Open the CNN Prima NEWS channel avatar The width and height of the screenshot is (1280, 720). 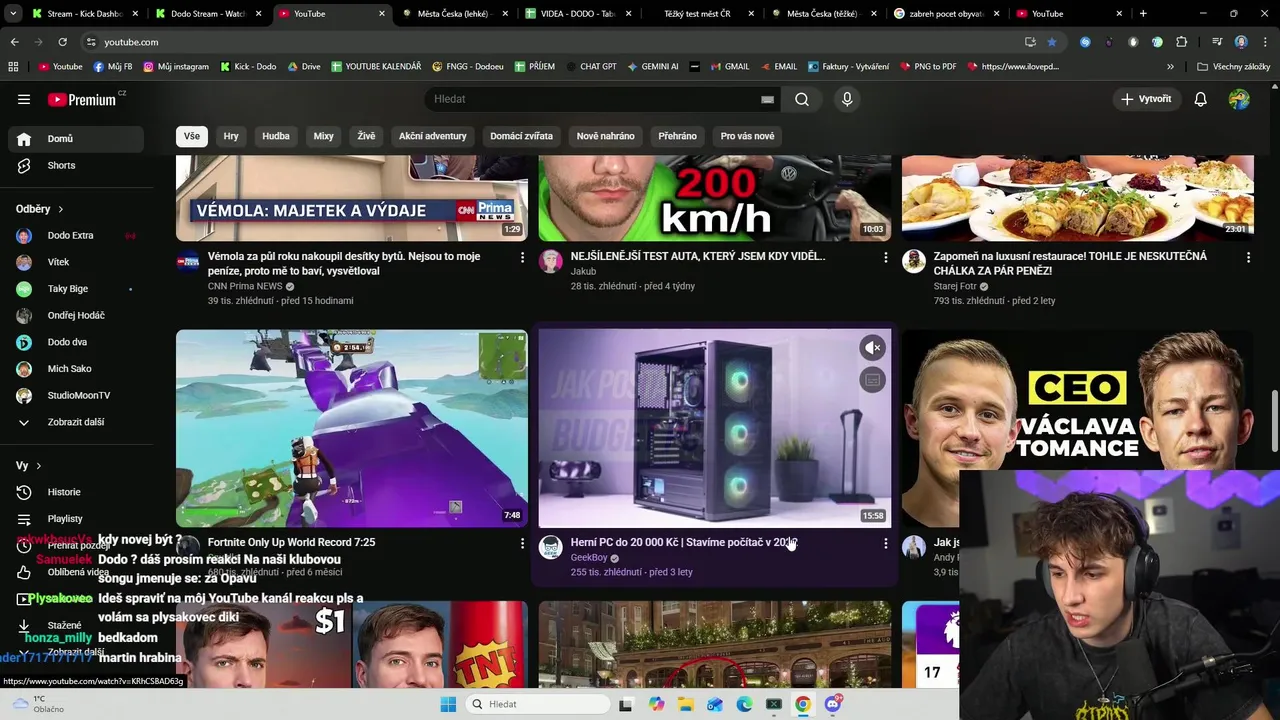[x=188, y=262]
